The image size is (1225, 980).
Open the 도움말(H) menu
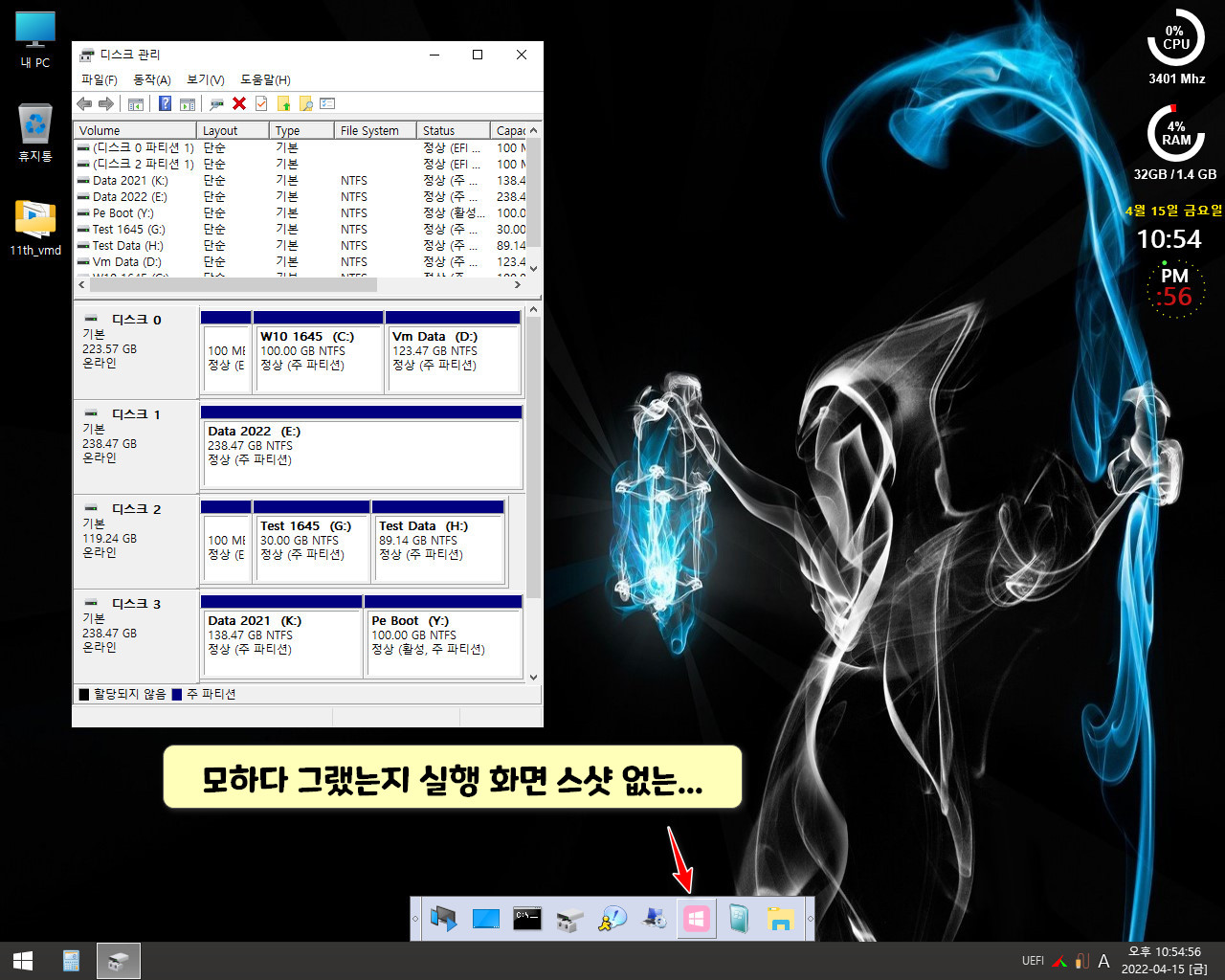click(x=265, y=79)
